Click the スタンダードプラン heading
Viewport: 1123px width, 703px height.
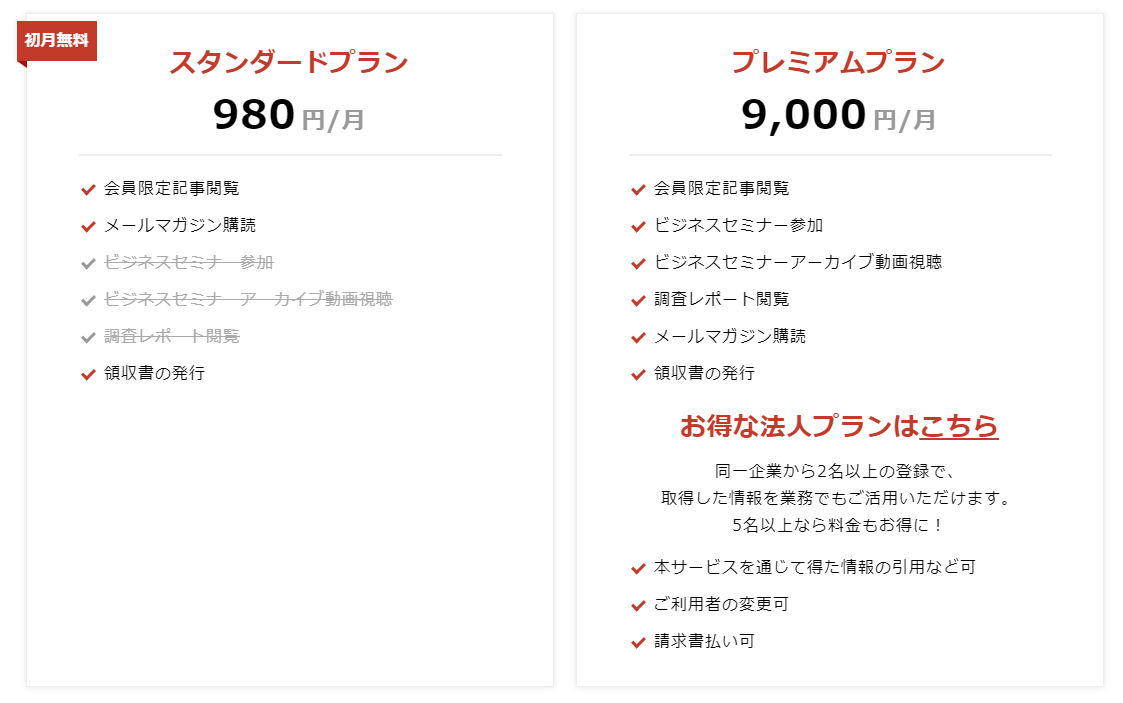click(x=289, y=62)
